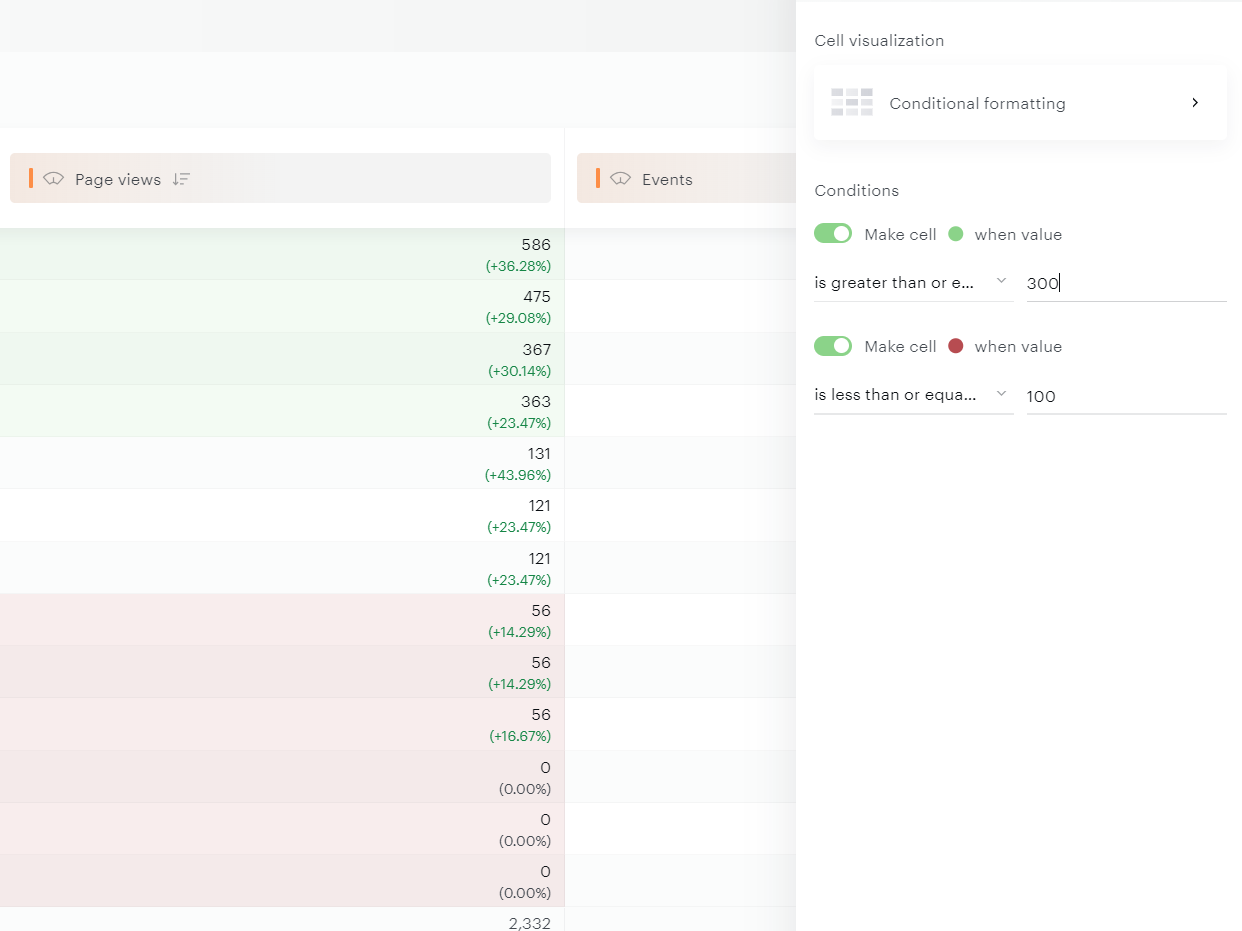Click the threshold field containing 300

[x=1125, y=283]
